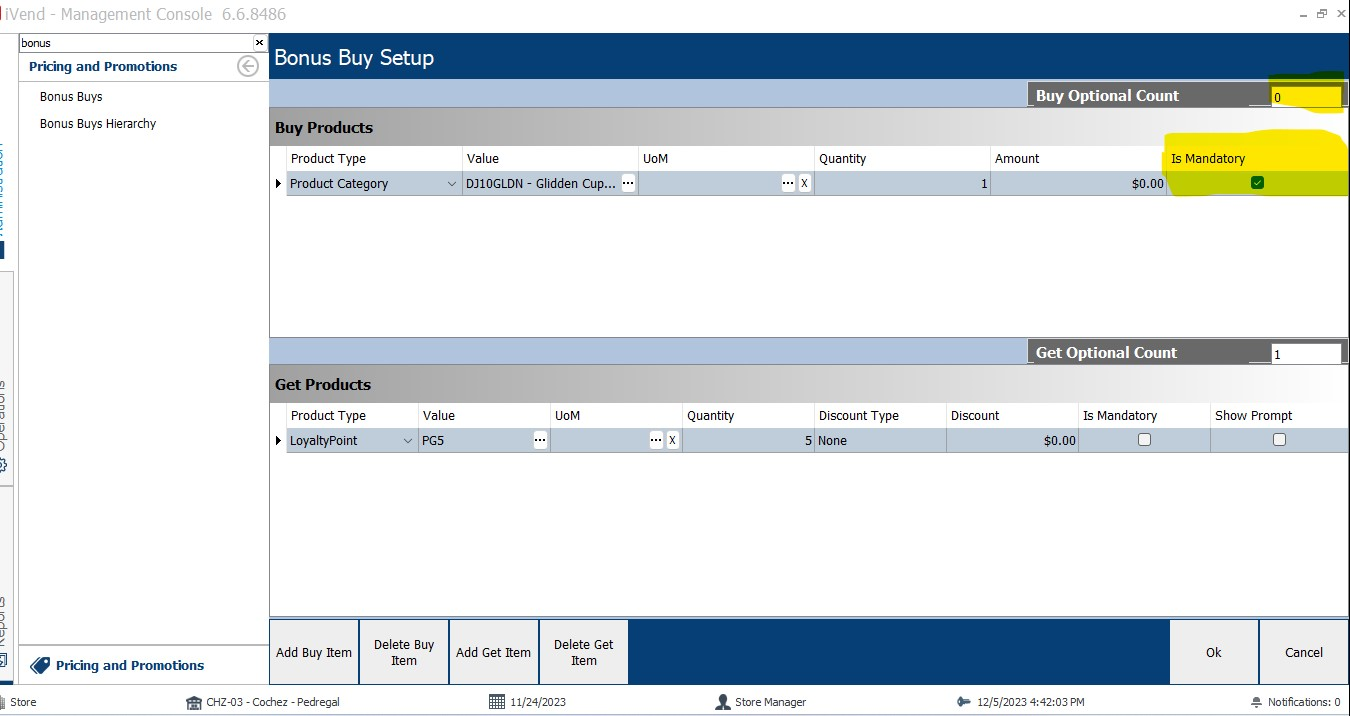This screenshot has height=716, width=1350.
Task: Open Notifications bell in status bar
Action: [x=1257, y=703]
